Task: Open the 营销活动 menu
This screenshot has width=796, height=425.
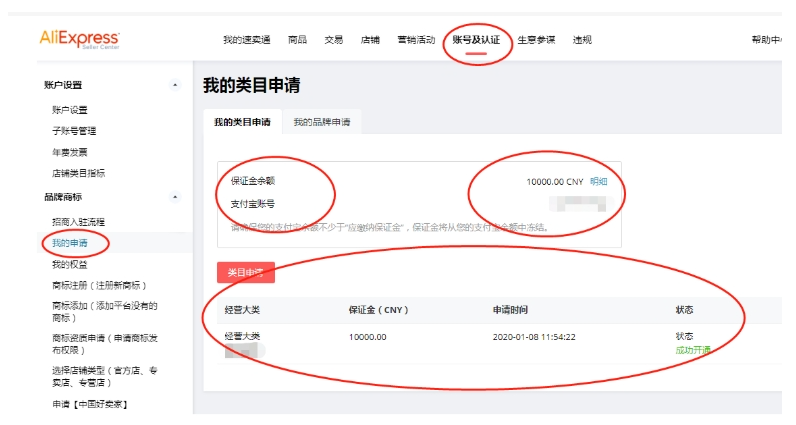Action: 415,40
